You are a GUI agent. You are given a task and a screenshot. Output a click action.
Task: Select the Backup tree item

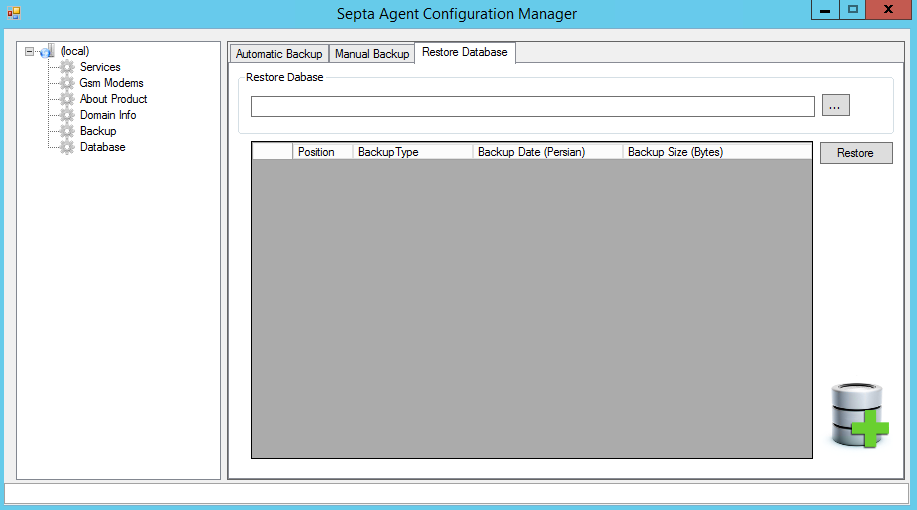(x=98, y=131)
